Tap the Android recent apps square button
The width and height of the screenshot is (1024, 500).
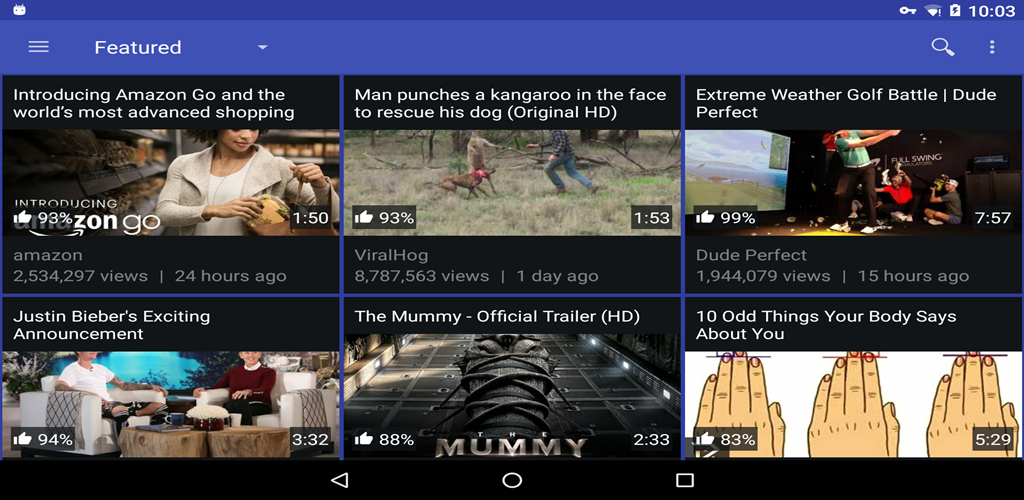pos(684,480)
